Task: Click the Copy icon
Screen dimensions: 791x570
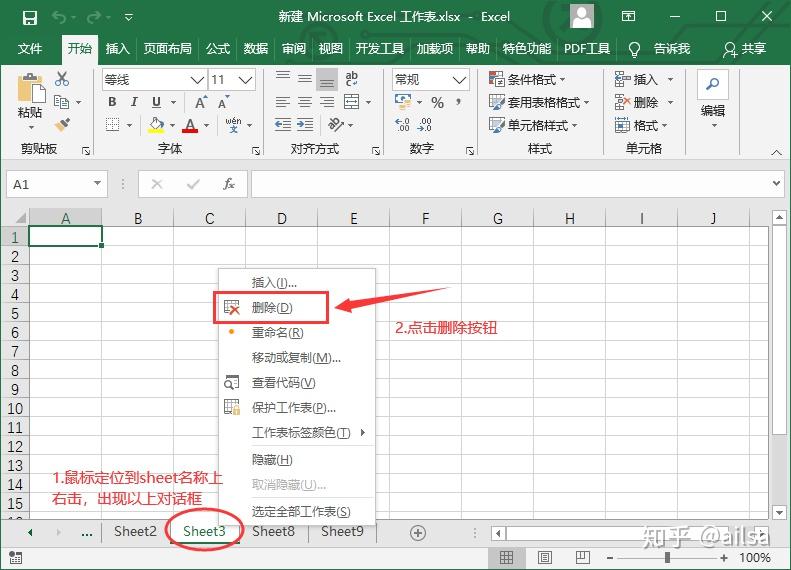Action: click(62, 102)
